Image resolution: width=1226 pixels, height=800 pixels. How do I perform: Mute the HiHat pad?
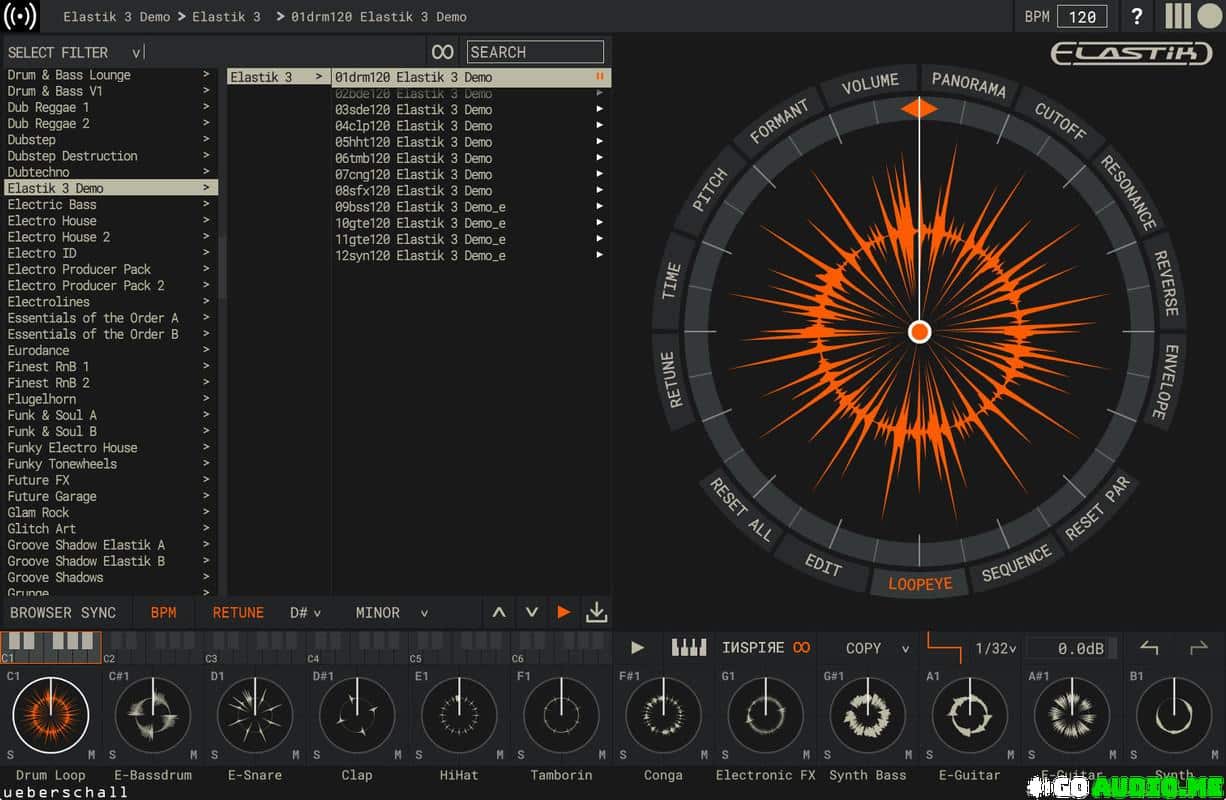(499, 755)
